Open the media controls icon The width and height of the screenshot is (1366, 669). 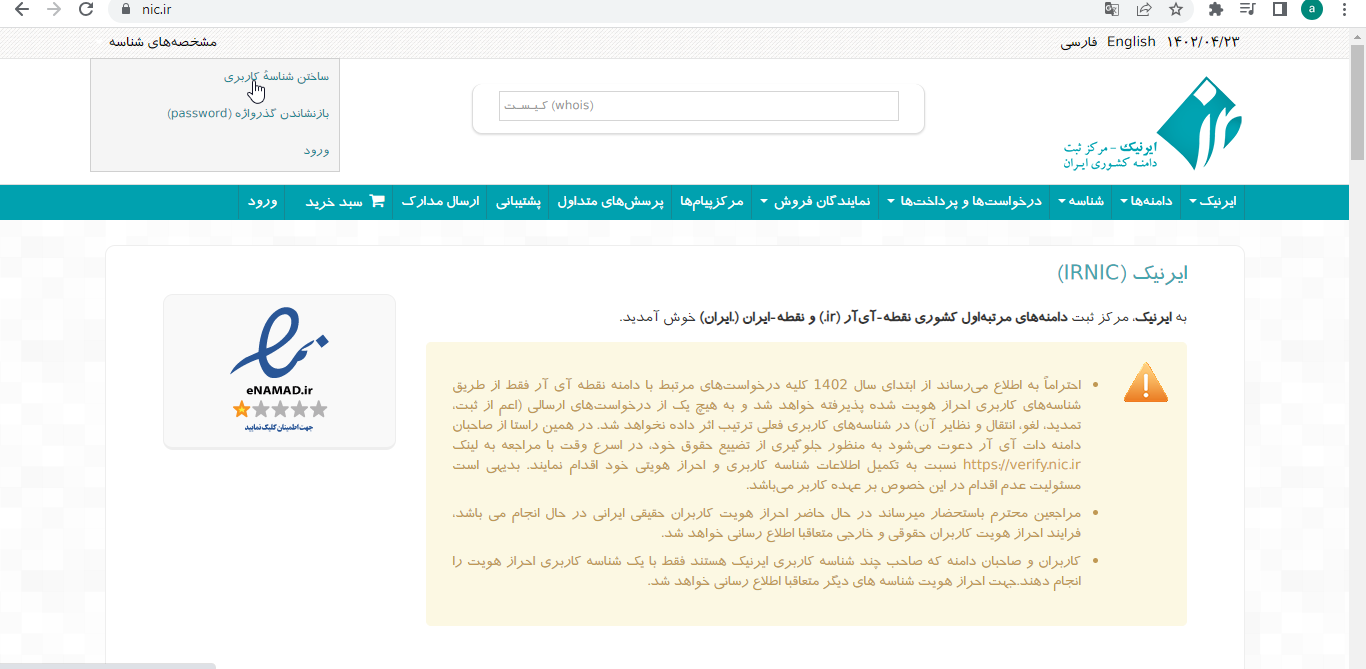[1247, 9]
